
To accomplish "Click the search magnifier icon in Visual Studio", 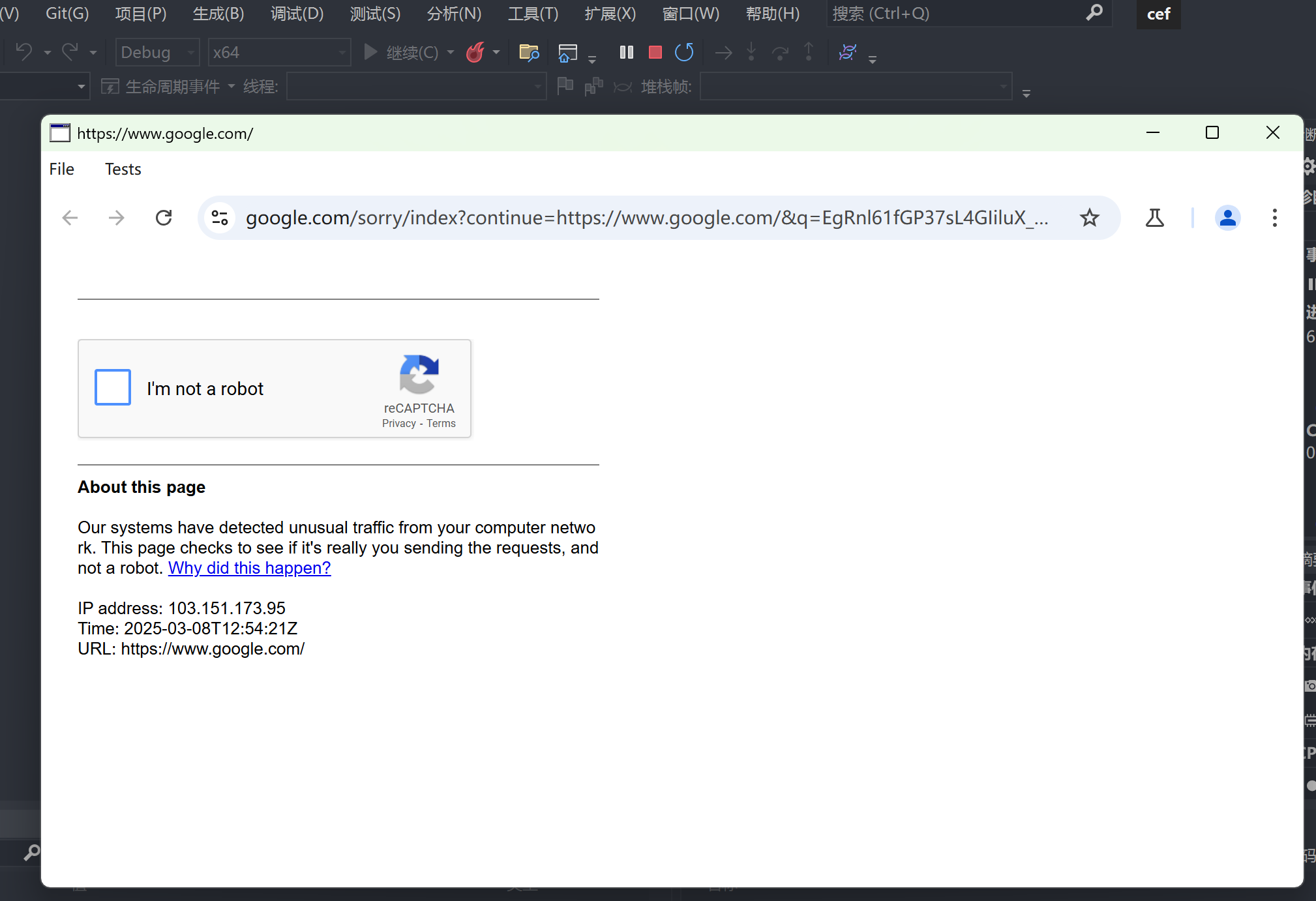I will point(1094,12).
